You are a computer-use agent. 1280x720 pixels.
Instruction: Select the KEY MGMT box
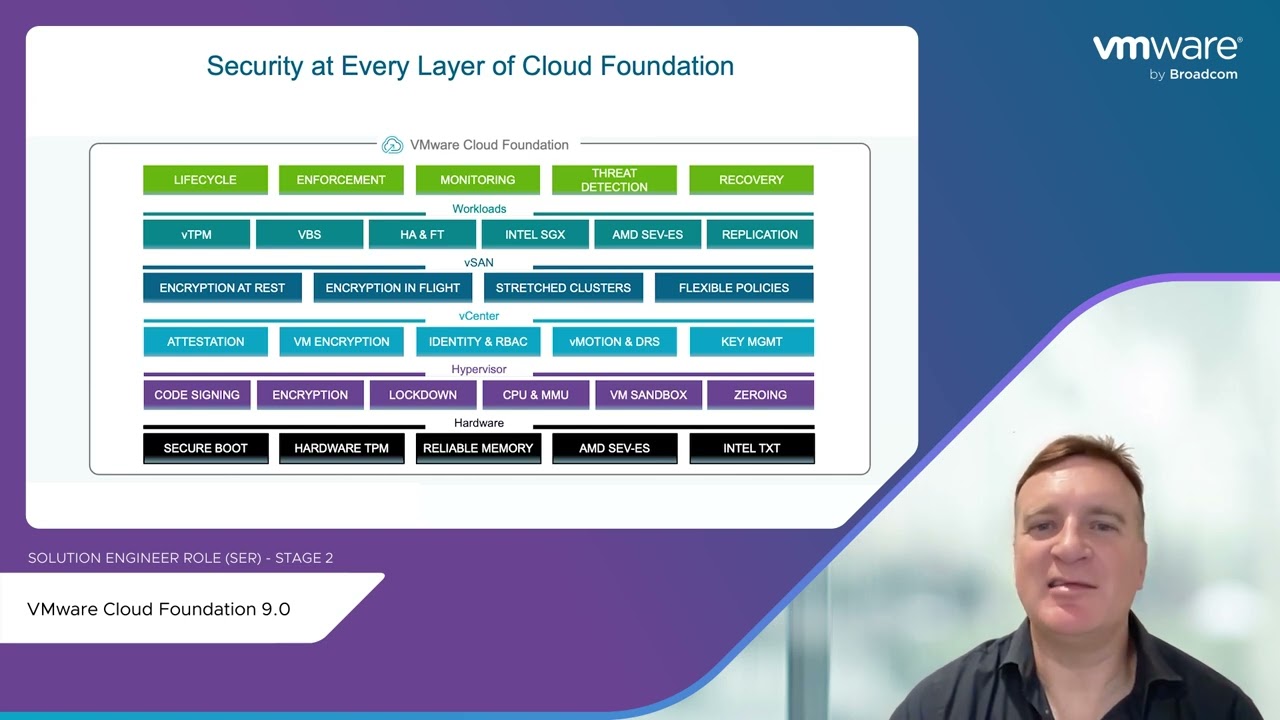751,341
